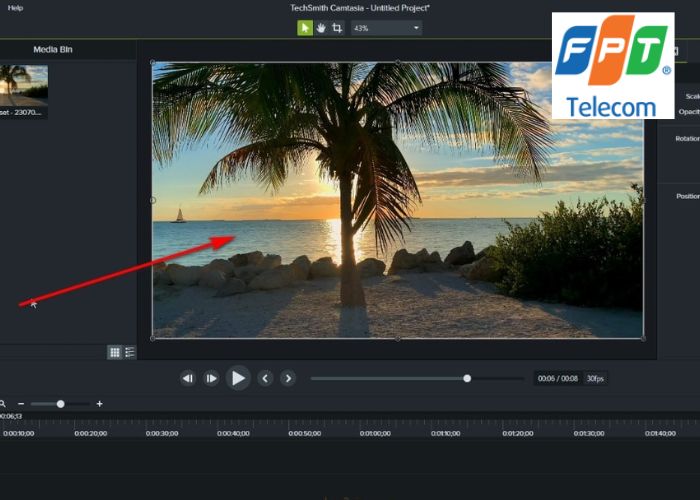Switch media bin to list view
Screen dimensions: 700x500
pyautogui.click(x=130, y=352)
